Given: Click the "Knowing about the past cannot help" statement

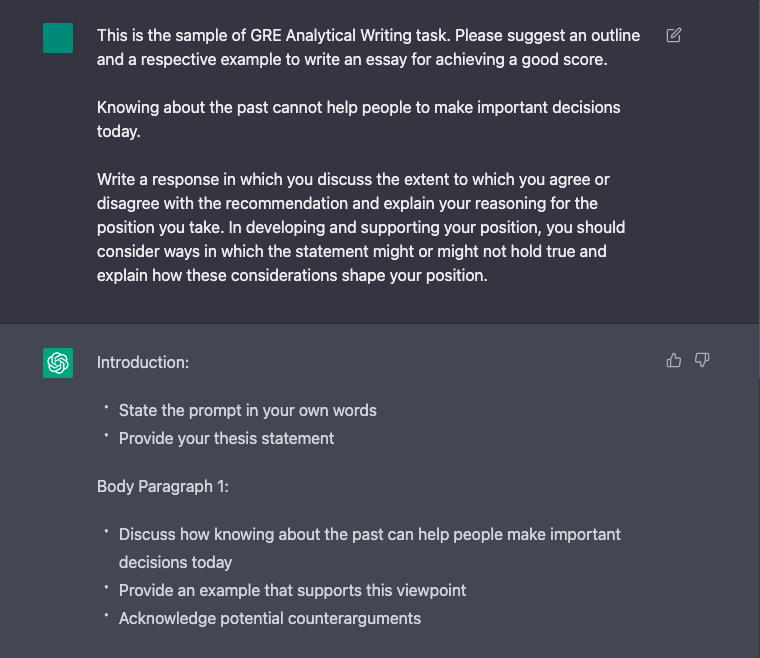Looking at the screenshot, I should coord(358,107).
